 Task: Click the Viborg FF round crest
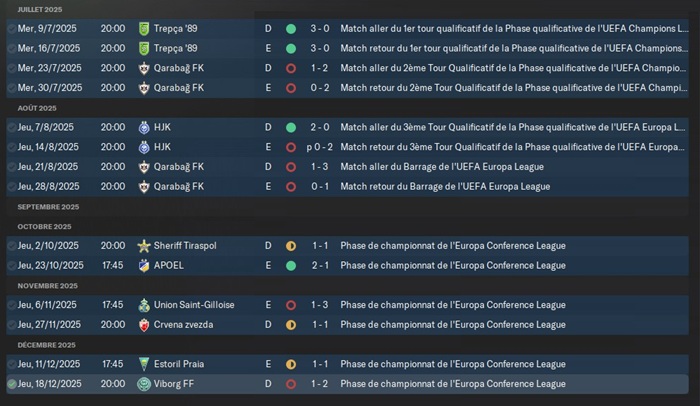click(x=144, y=384)
